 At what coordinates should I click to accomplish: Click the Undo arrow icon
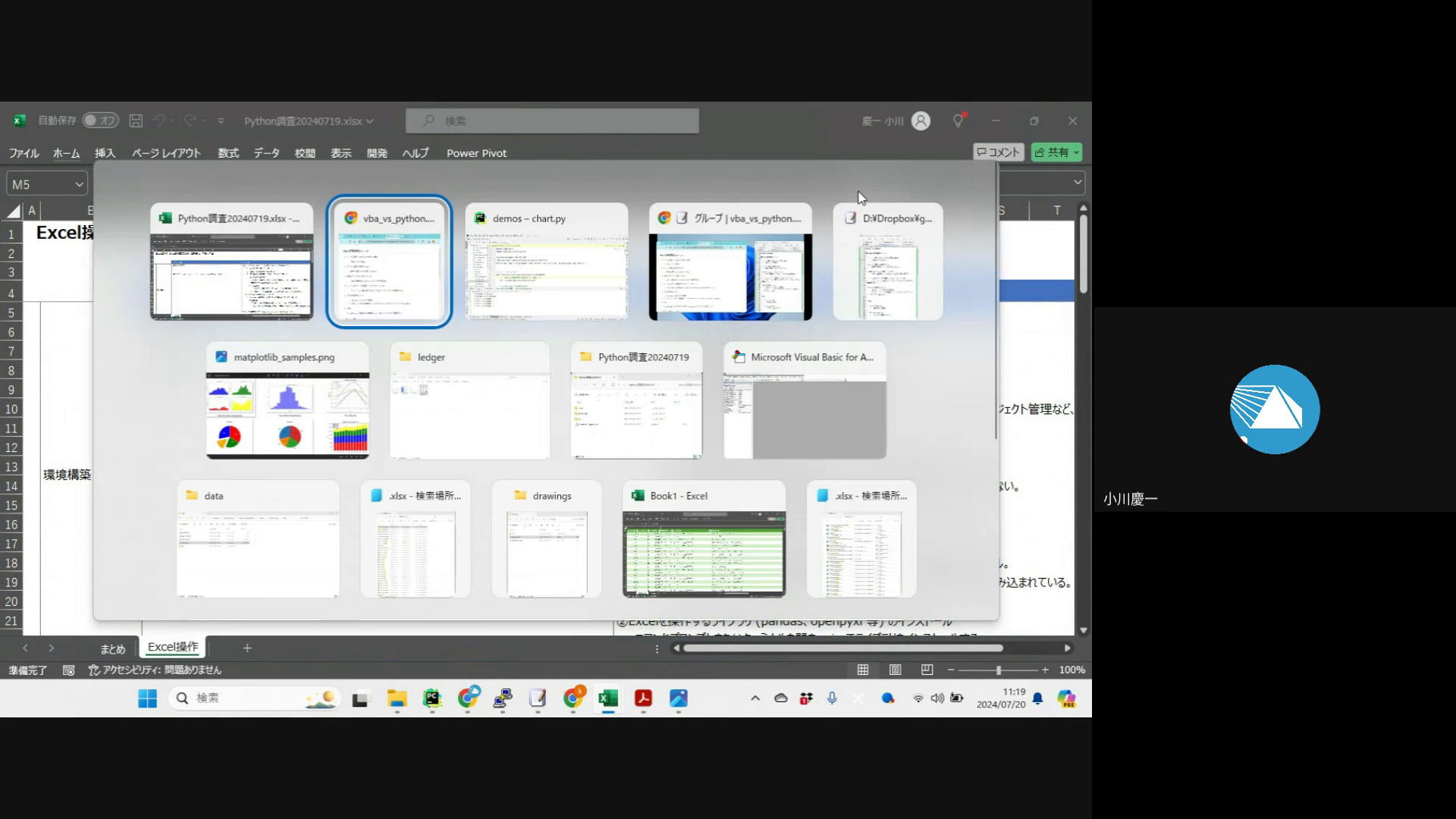click(x=159, y=121)
